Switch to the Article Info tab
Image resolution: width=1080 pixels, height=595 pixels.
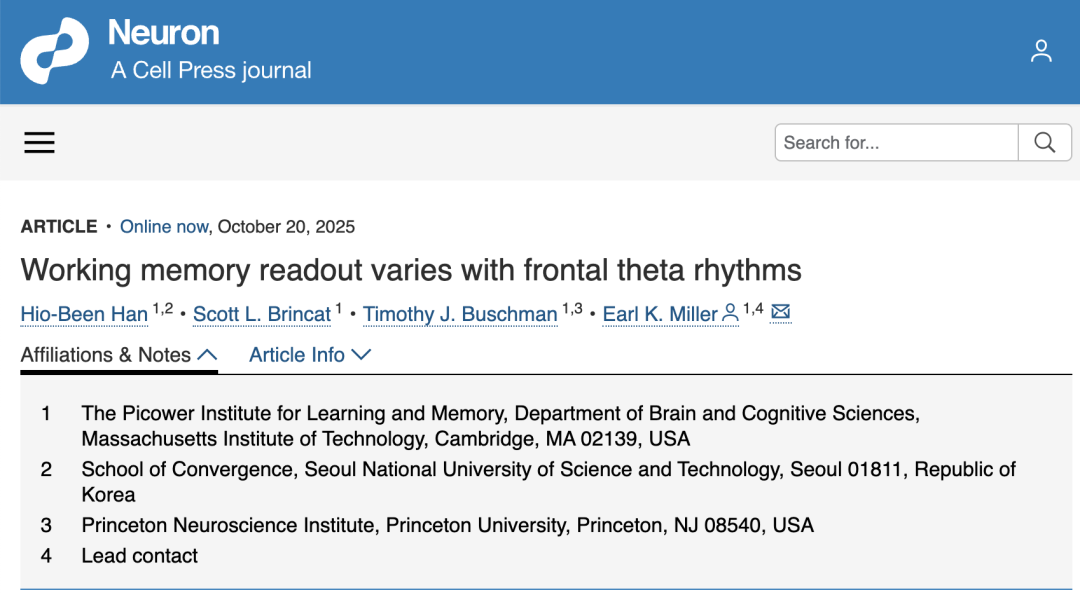(x=310, y=355)
